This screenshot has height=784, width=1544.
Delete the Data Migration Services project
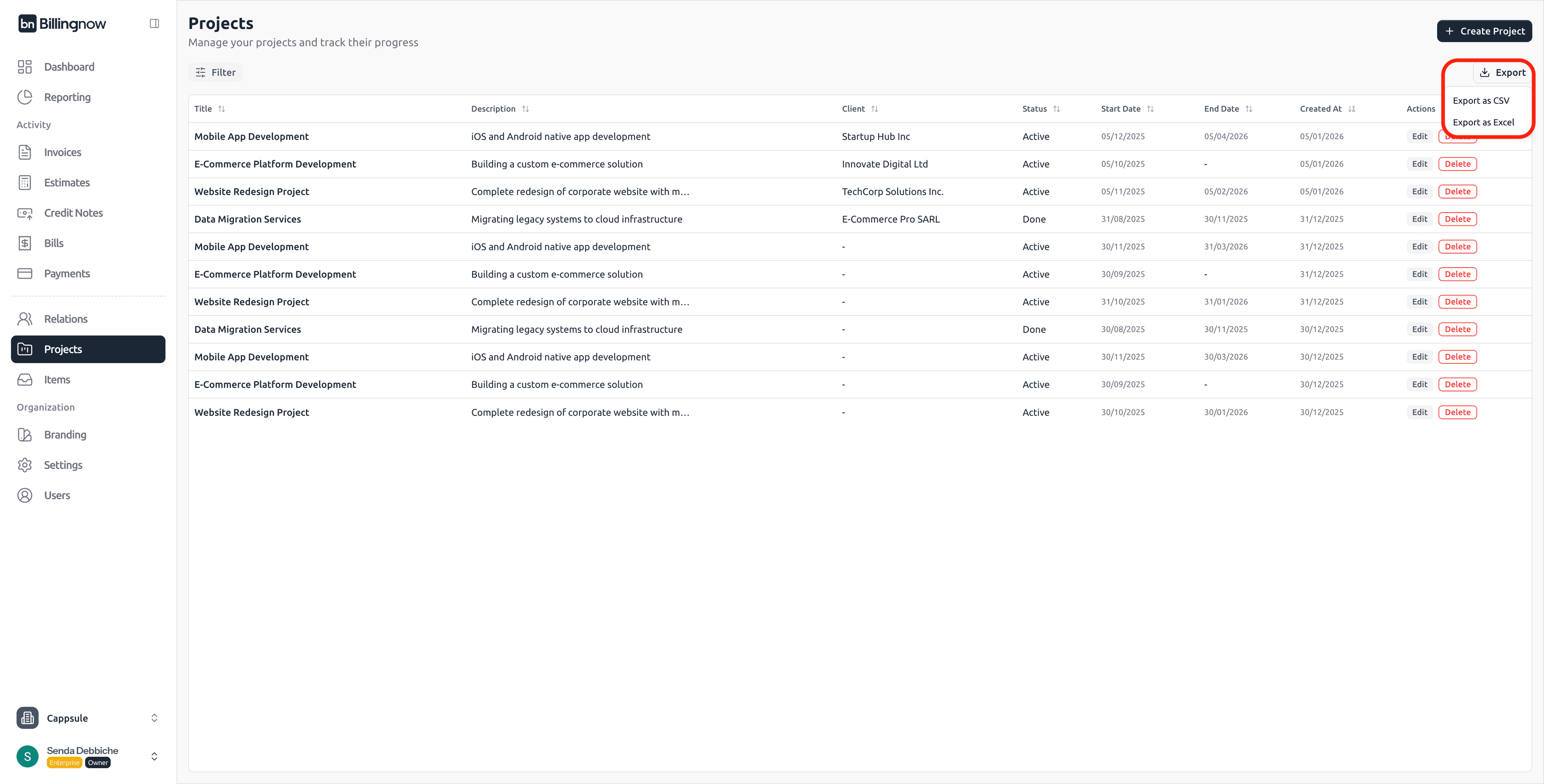coord(1458,219)
